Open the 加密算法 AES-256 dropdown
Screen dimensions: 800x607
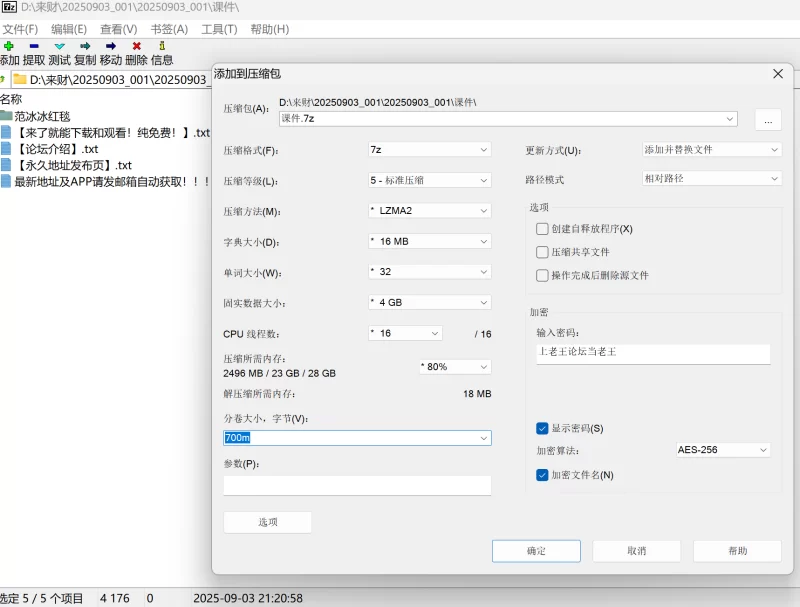point(723,450)
